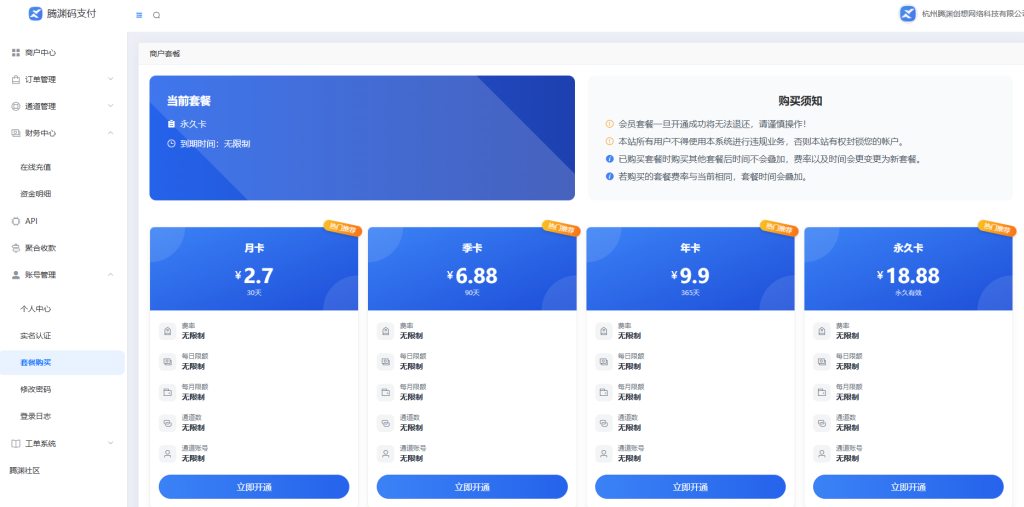Expand the 工单系统 chevron
Image resolution: width=1024 pixels, height=507 pixels.
tap(110, 443)
